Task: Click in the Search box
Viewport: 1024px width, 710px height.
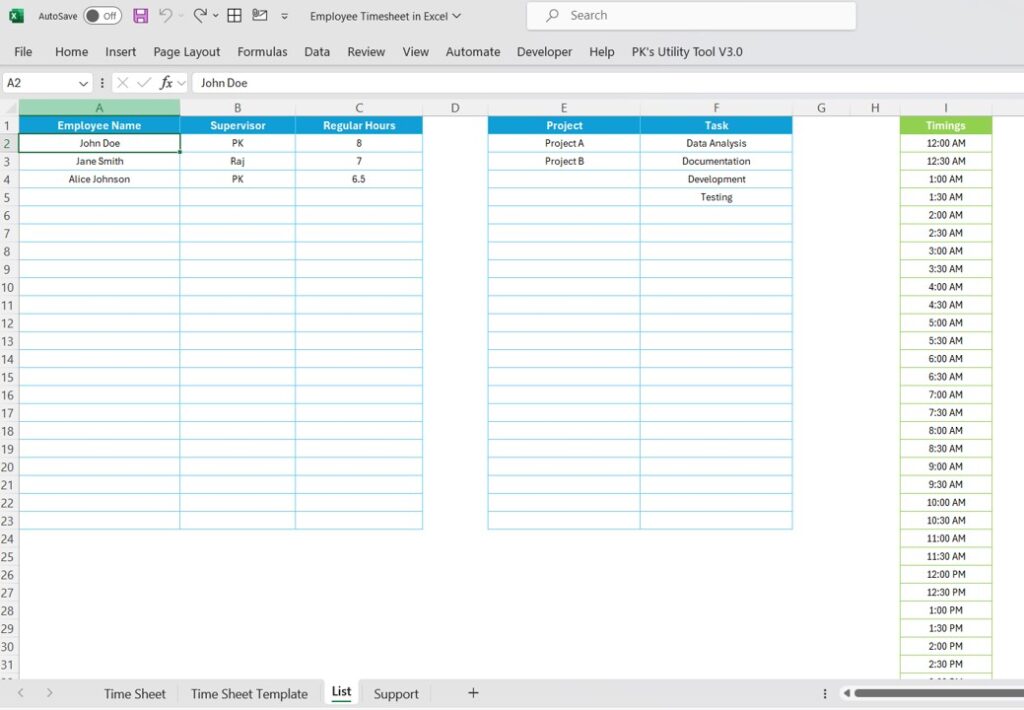Action: coord(691,16)
